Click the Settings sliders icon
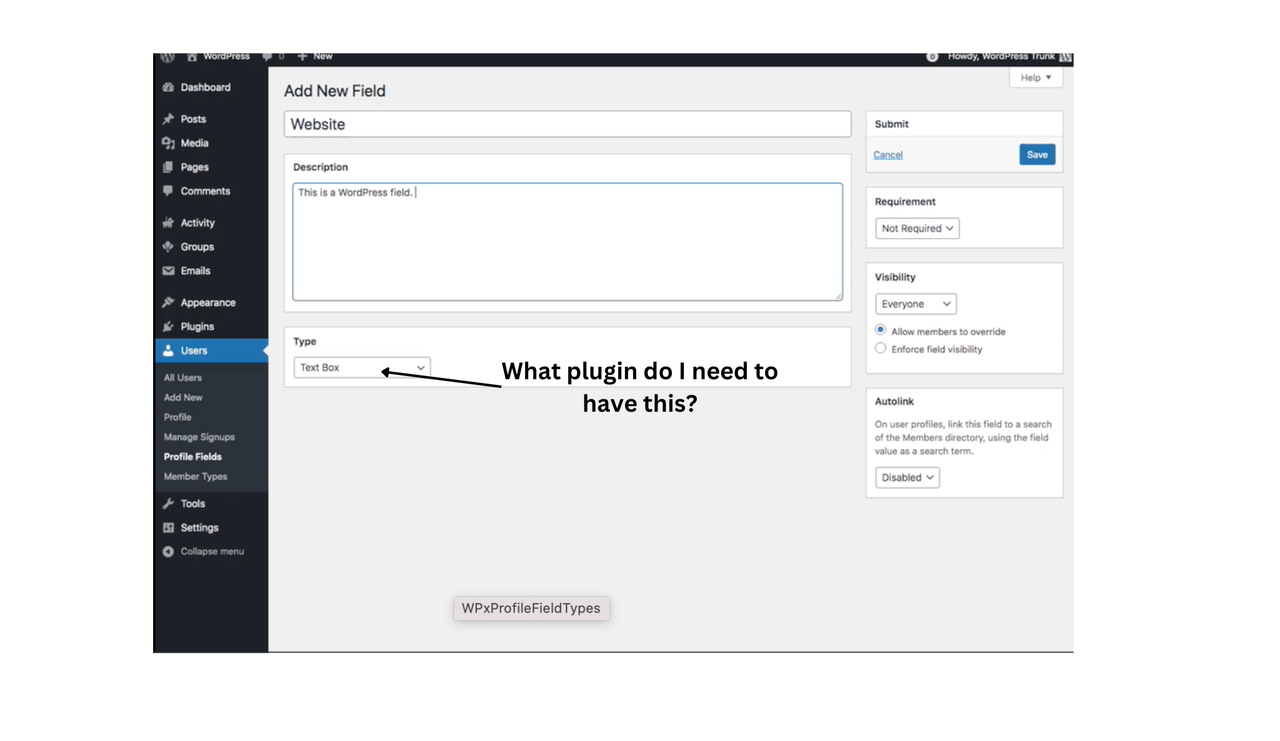 [168, 528]
